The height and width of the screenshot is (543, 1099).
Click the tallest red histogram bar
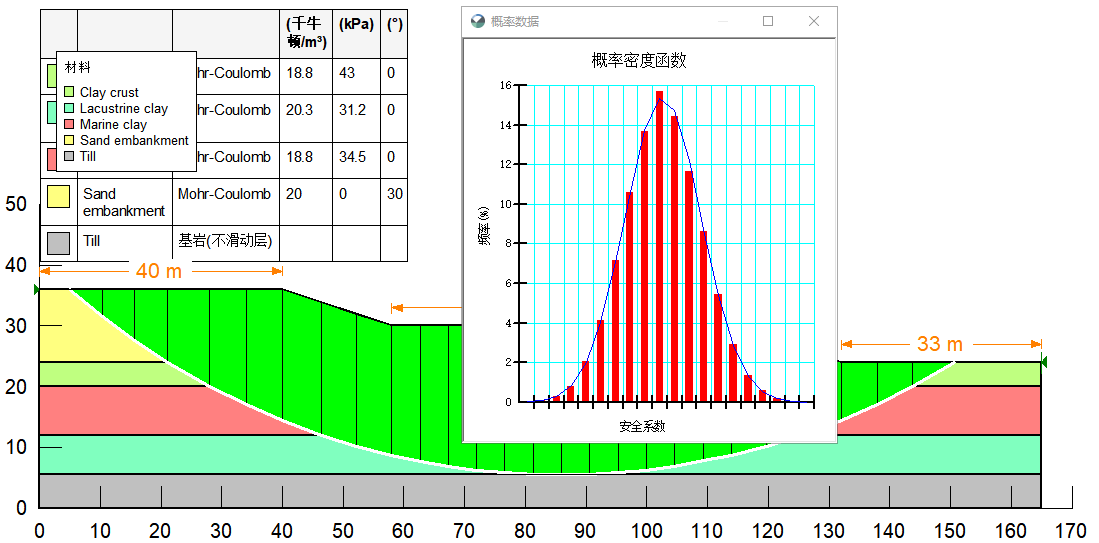(659, 246)
